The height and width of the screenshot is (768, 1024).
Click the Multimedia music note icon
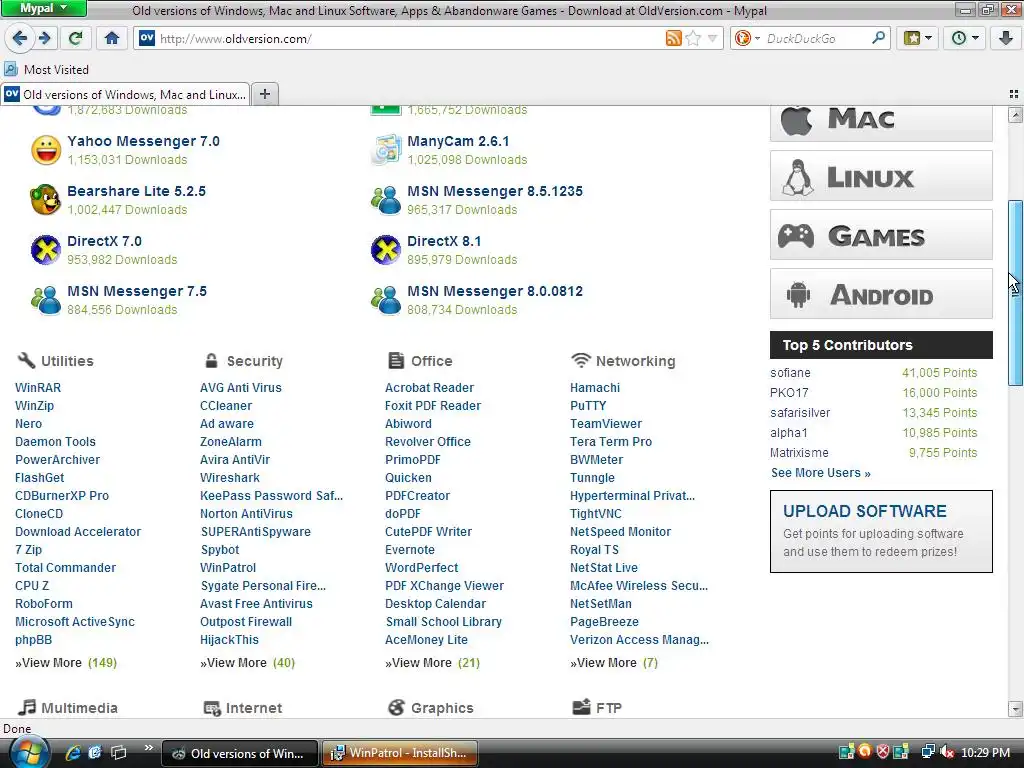(x=27, y=707)
